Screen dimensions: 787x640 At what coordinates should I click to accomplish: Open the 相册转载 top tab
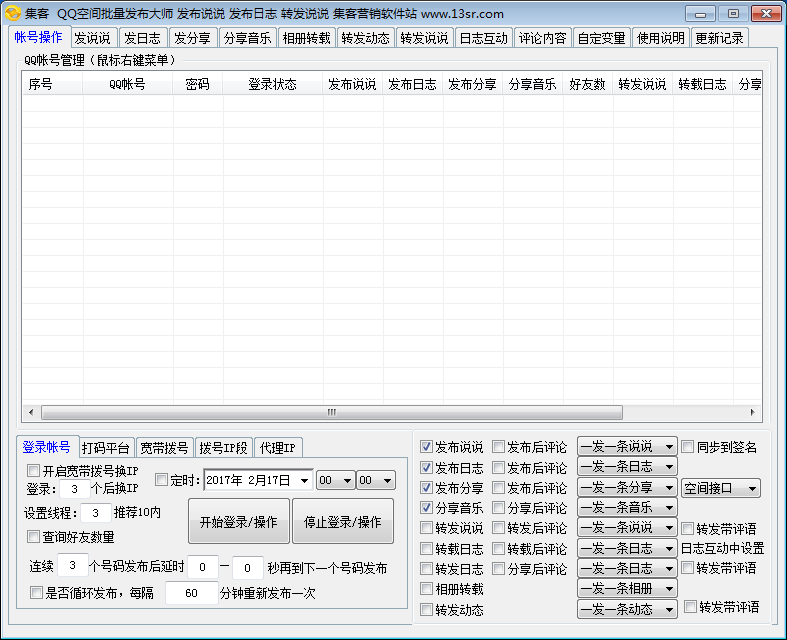tap(306, 38)
